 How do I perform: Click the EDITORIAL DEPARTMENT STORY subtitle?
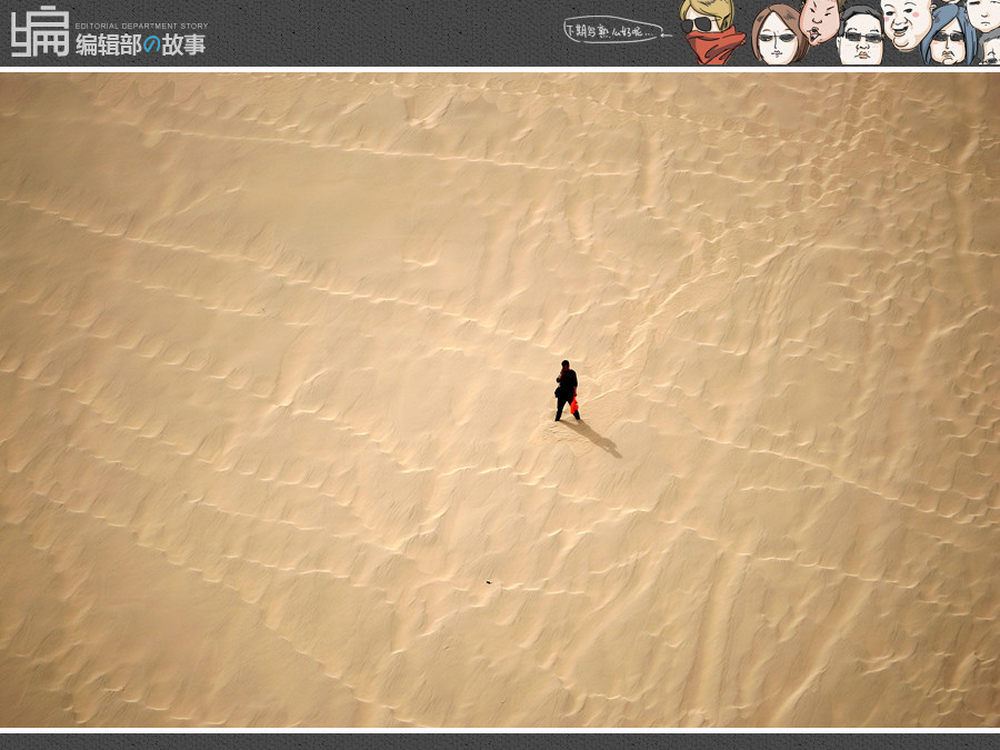coord(142,26)
